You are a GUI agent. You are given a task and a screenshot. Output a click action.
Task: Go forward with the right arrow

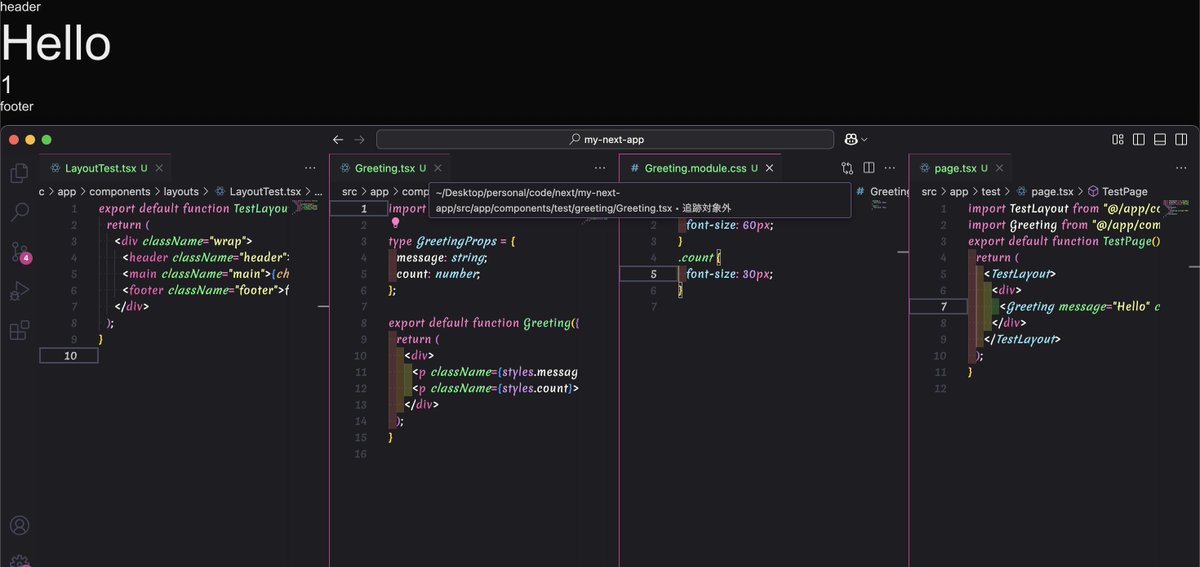pyautogui.click(x=359, y=140)
